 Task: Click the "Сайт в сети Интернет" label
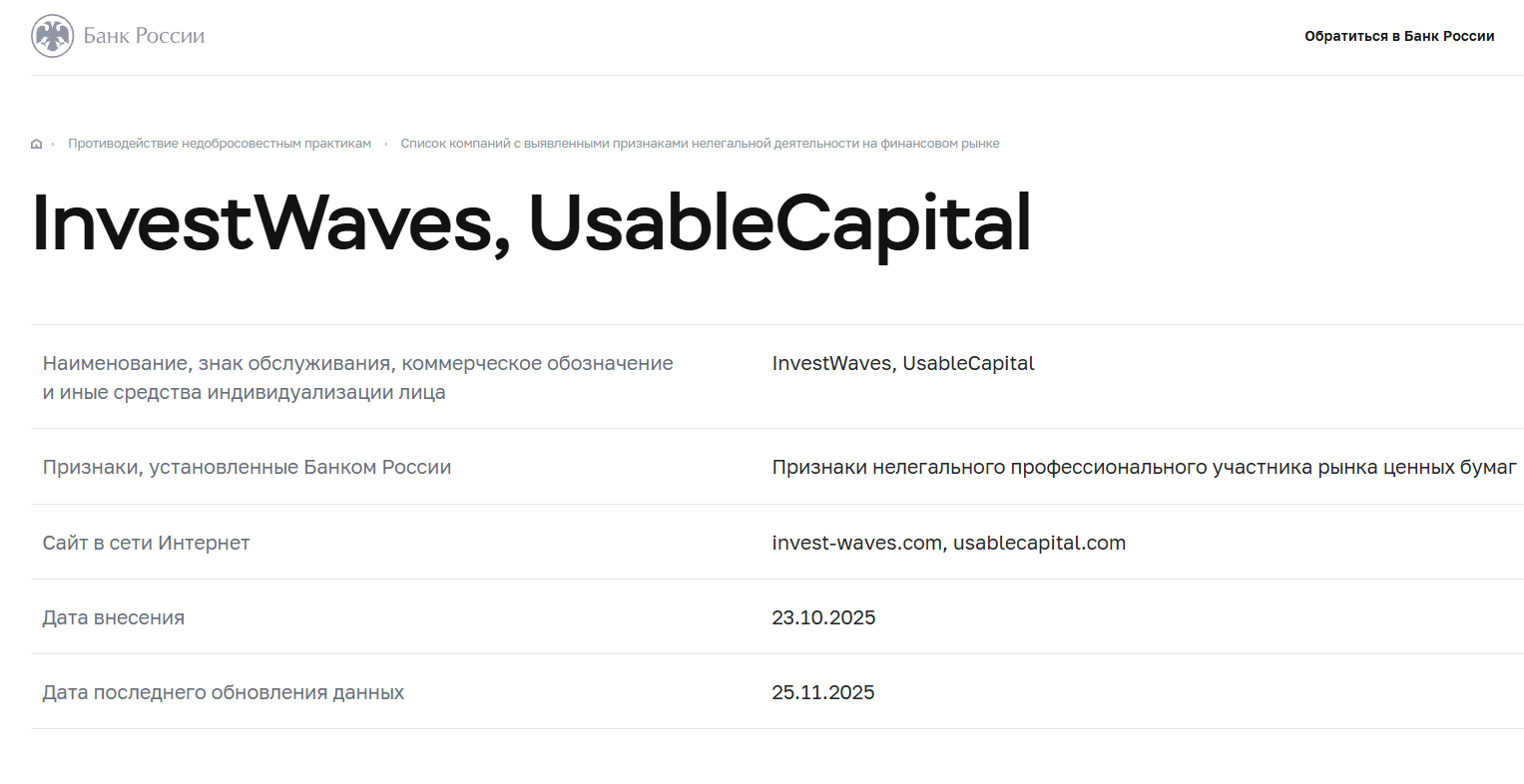[146, 543]
